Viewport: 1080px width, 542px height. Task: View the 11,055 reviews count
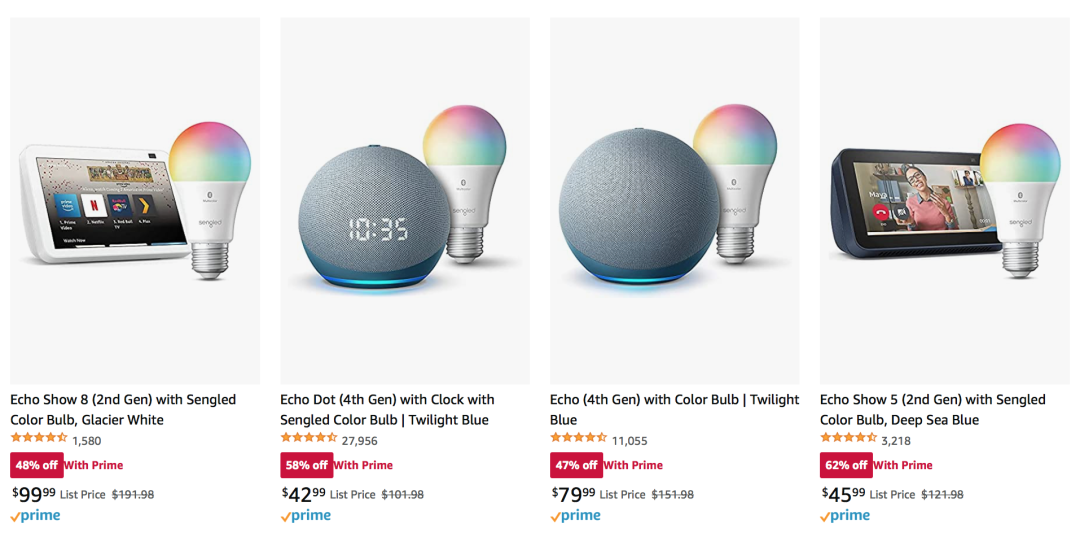tap(630, 441)
